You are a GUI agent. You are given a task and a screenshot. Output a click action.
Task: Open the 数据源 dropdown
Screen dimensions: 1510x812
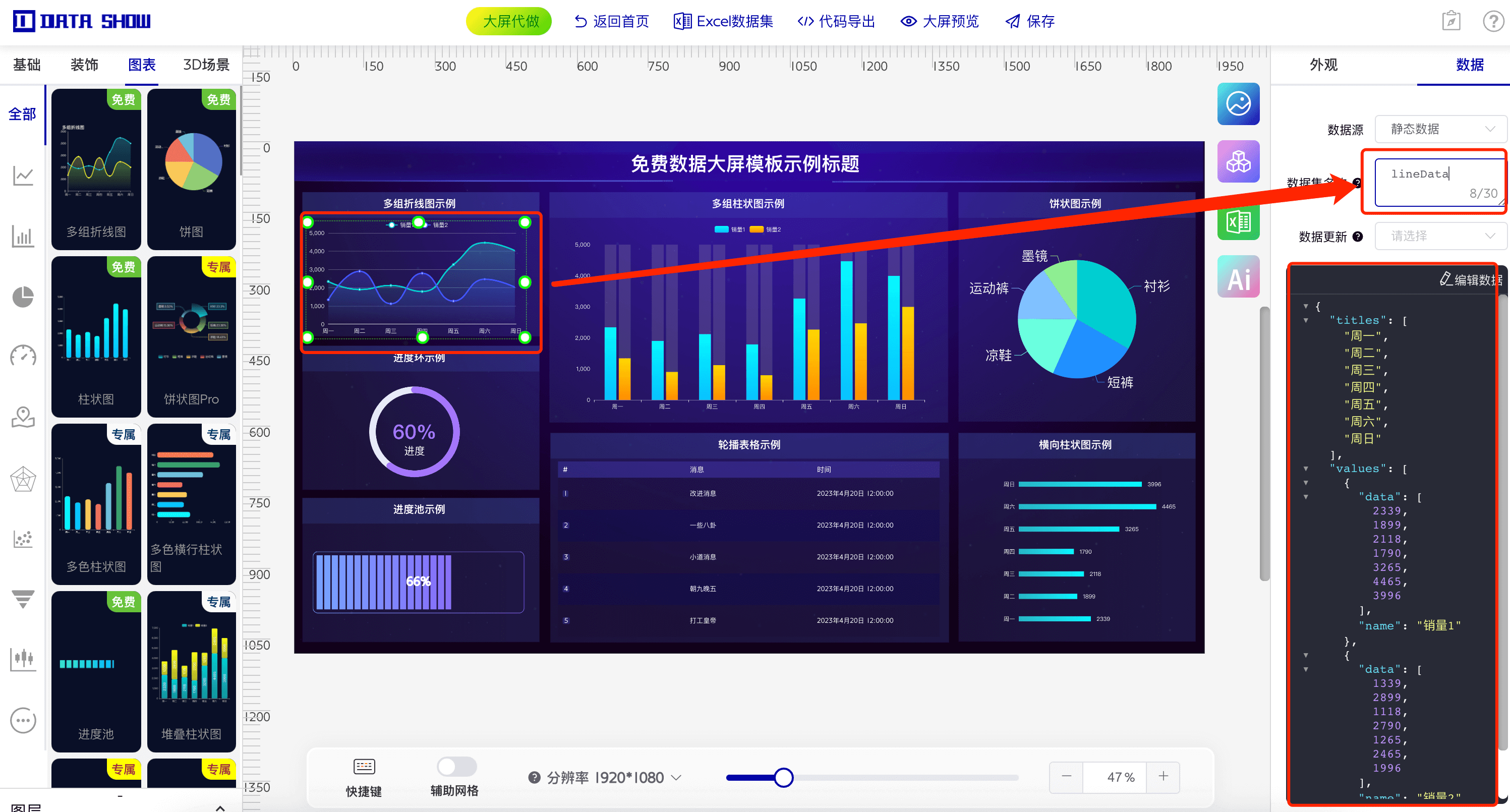coord(1441,129)
